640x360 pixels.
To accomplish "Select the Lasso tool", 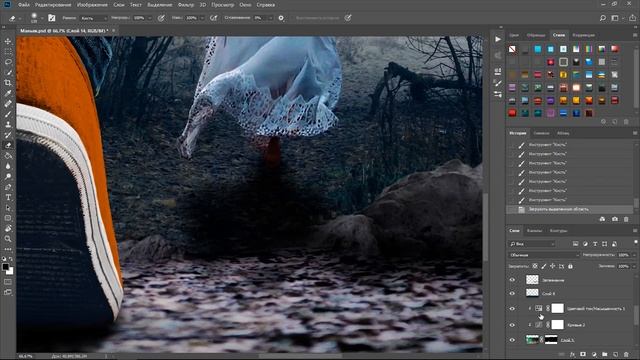I will pyautogui.click(x=8, y=62).
